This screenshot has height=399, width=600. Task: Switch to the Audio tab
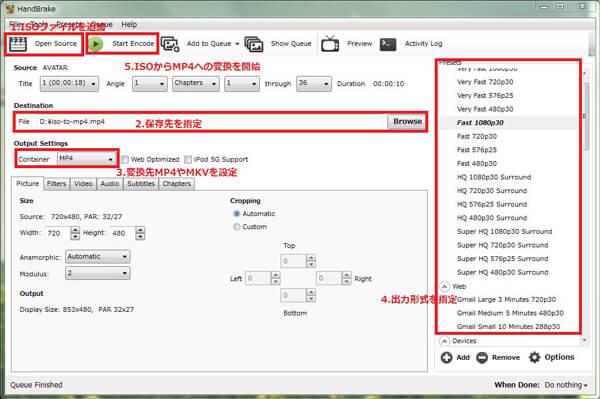point(110,184)
